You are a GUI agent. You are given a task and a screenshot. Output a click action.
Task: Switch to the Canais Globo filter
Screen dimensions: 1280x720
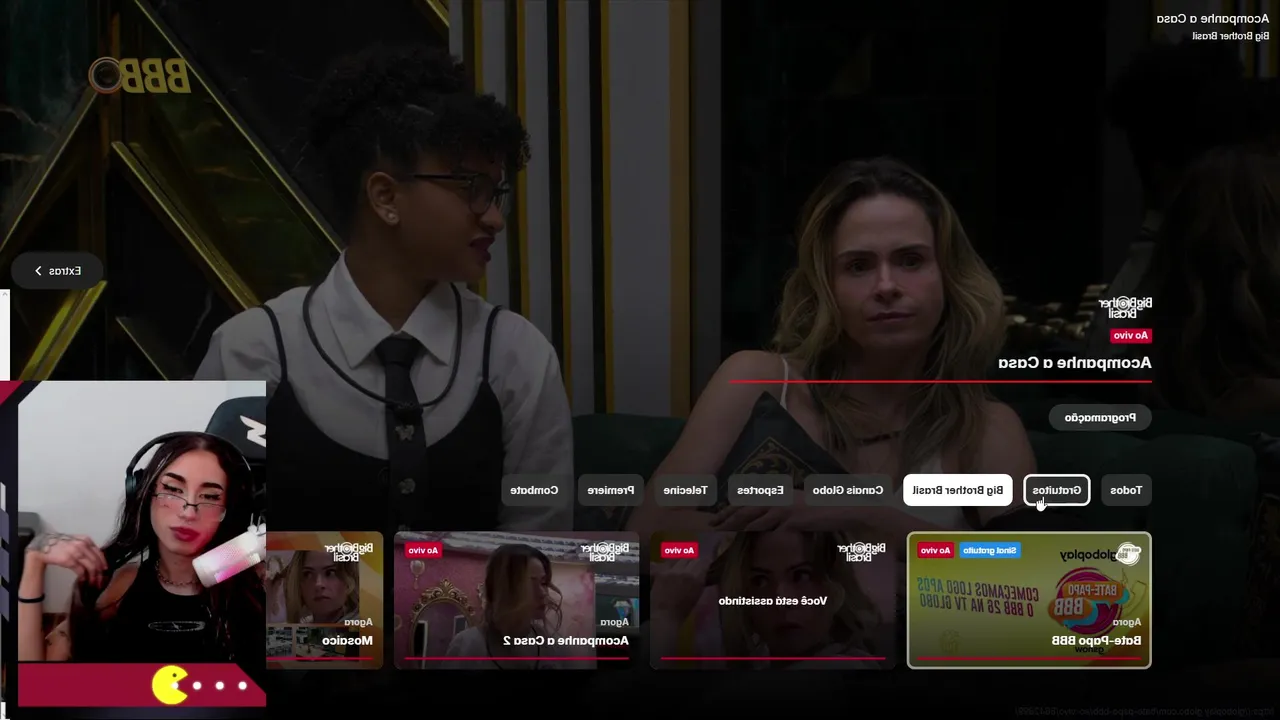click(x=848, y=490)
